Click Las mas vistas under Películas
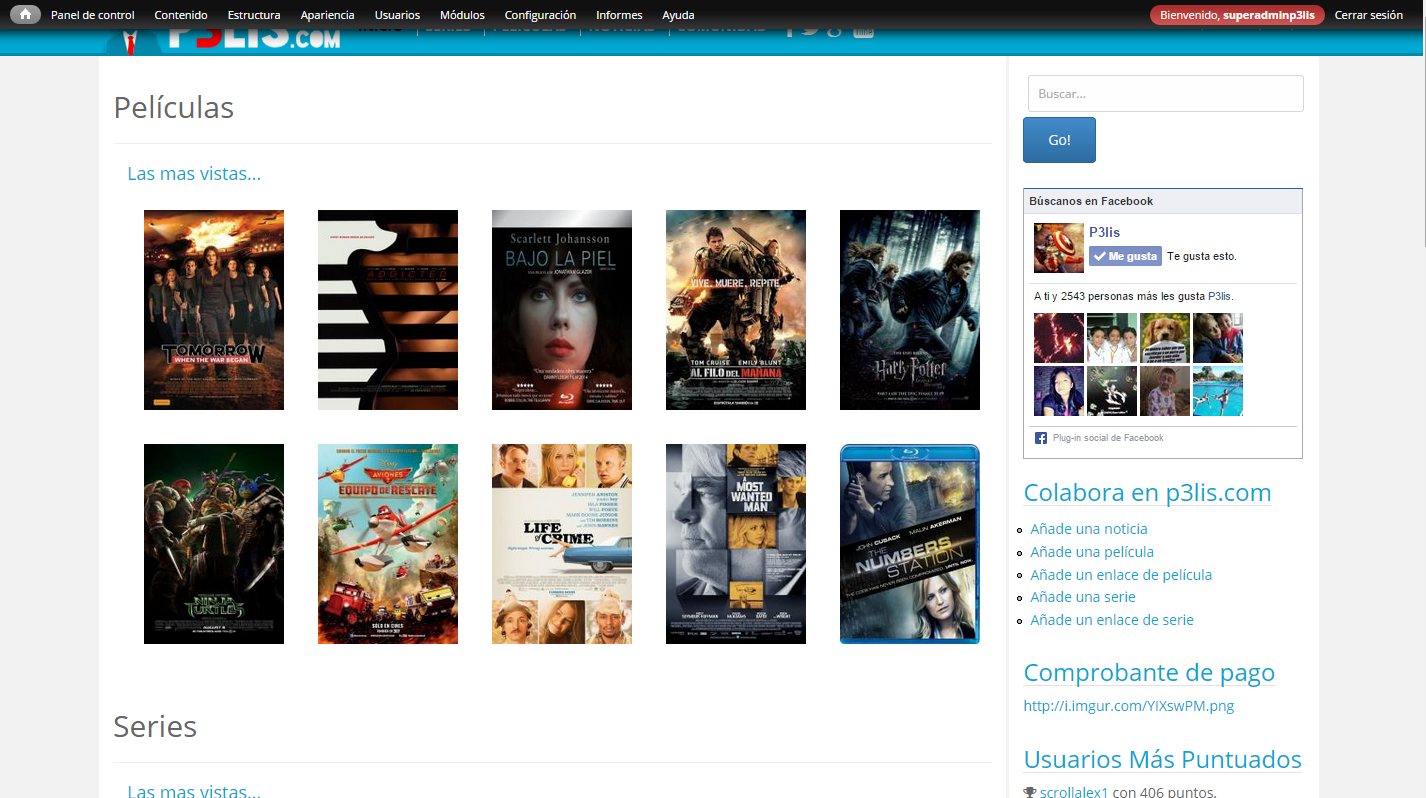Image resolution: width=1426 pixels, height=798 pixels. point(194,173)
